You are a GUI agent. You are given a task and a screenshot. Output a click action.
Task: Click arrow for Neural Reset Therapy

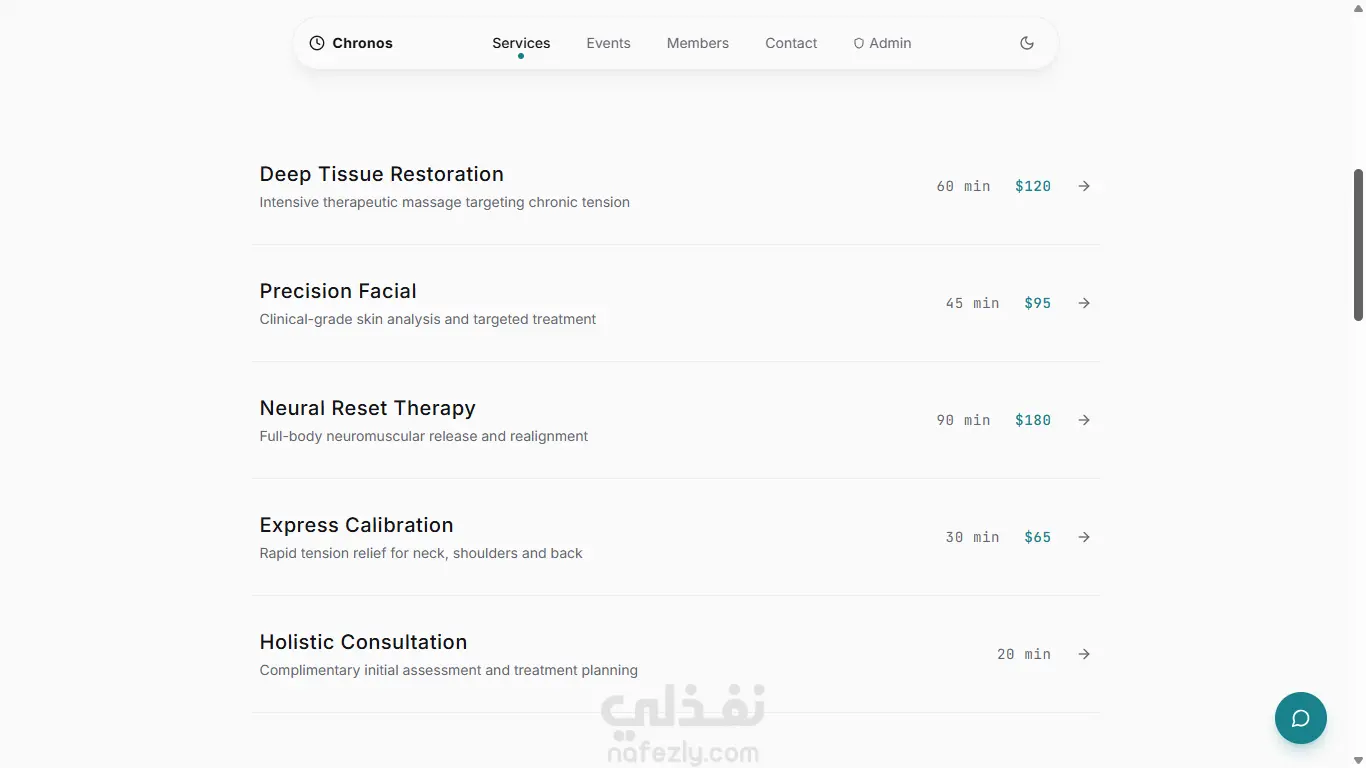click(1084, 420)
